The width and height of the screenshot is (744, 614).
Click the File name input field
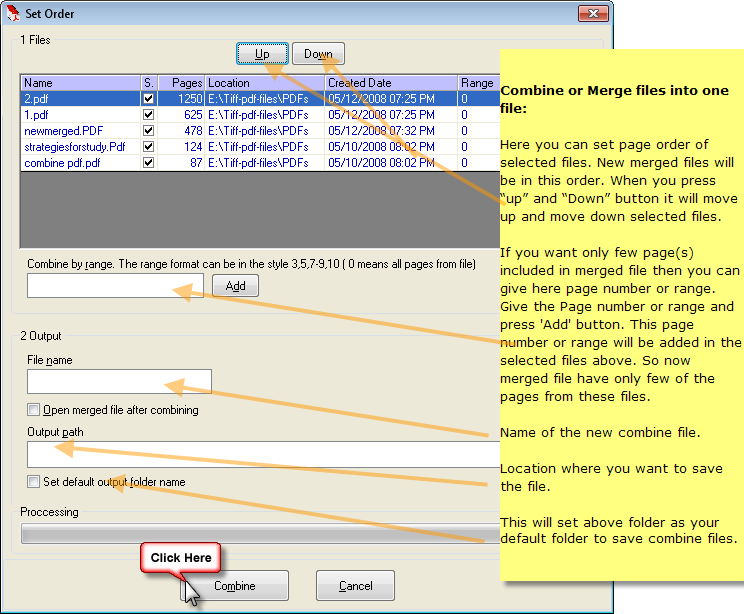click(x=119, y=381)
